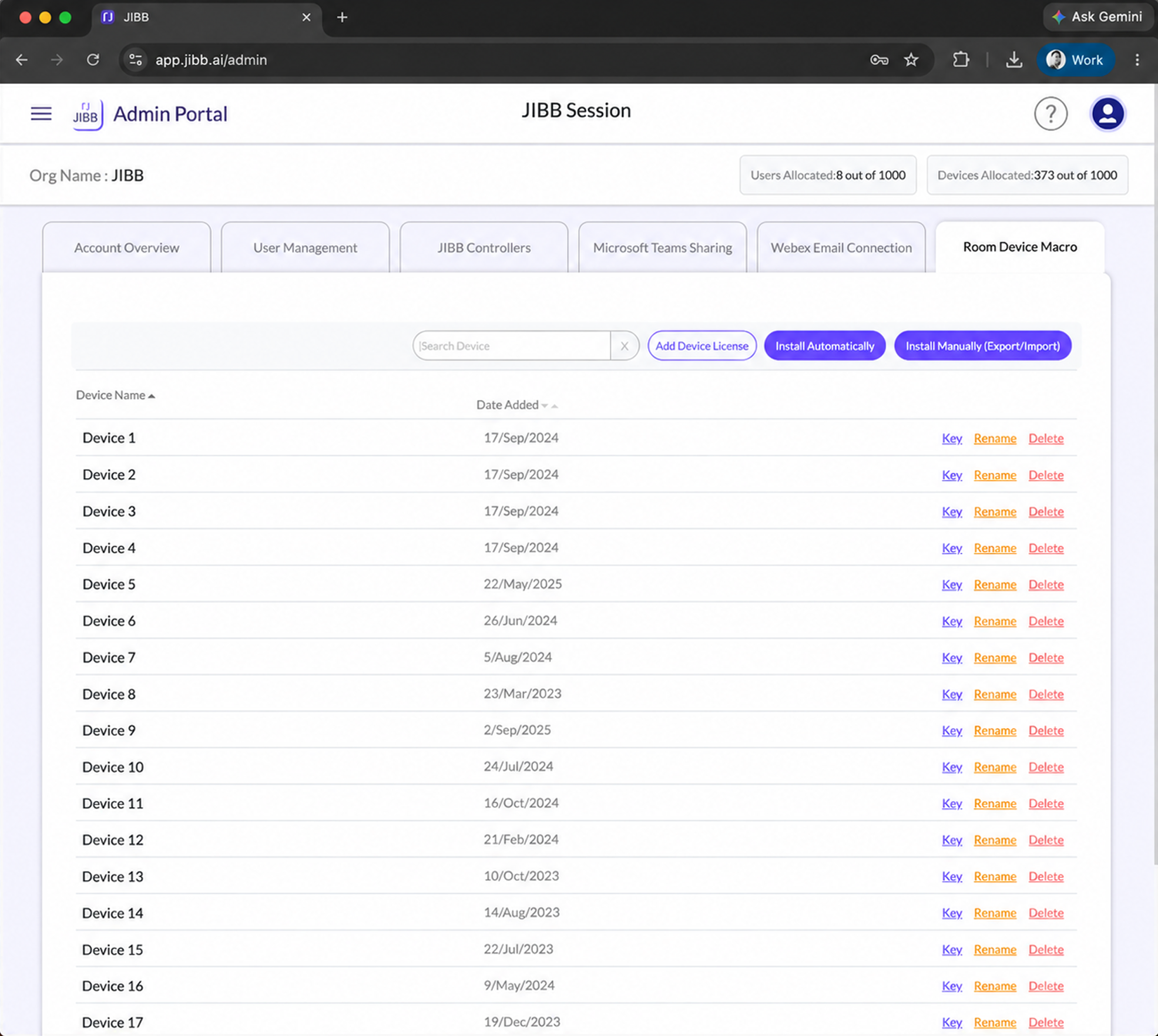Delete Device 6
The height and width of the screenshot is (1036, 1158).
[1046, 621]
